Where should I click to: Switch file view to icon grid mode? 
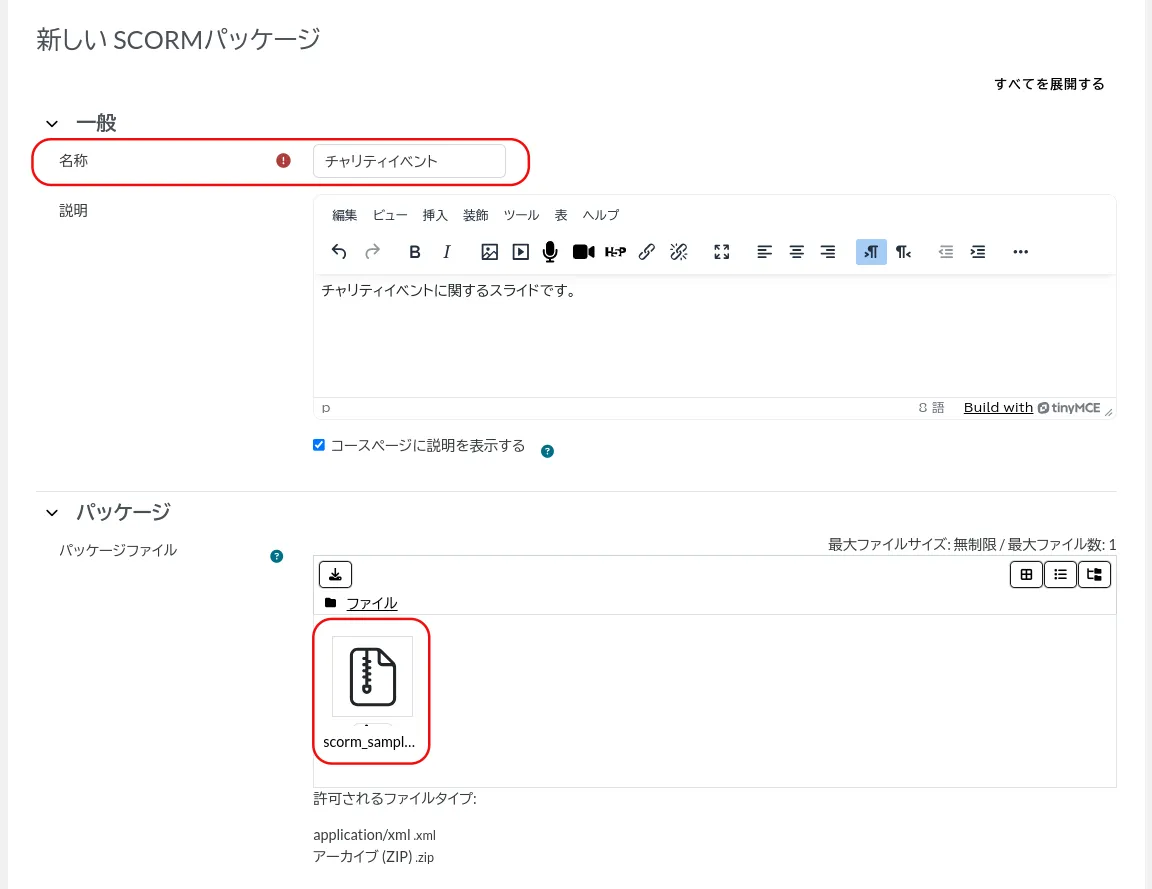pos(1026,574)
